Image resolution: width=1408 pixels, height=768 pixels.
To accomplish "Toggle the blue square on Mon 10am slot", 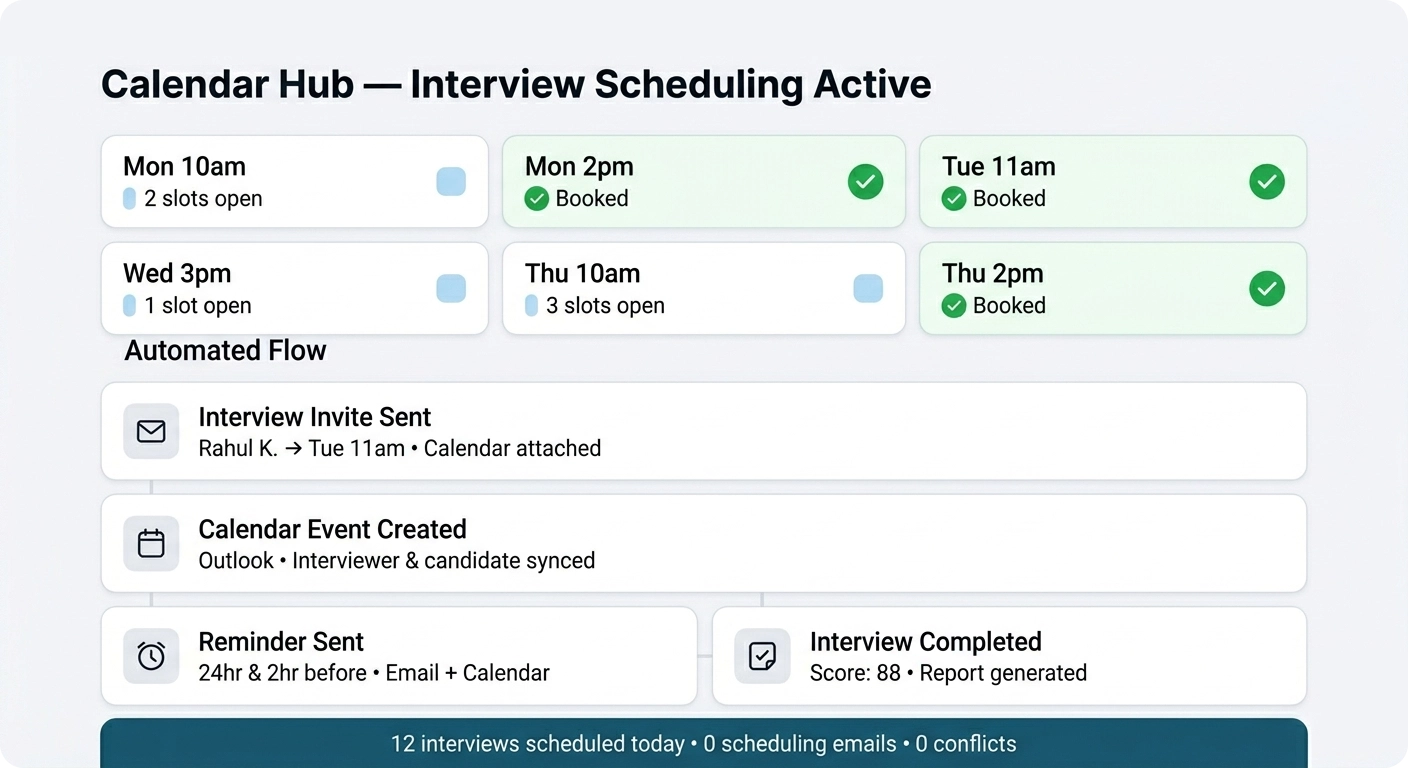I will coord(451,182).
